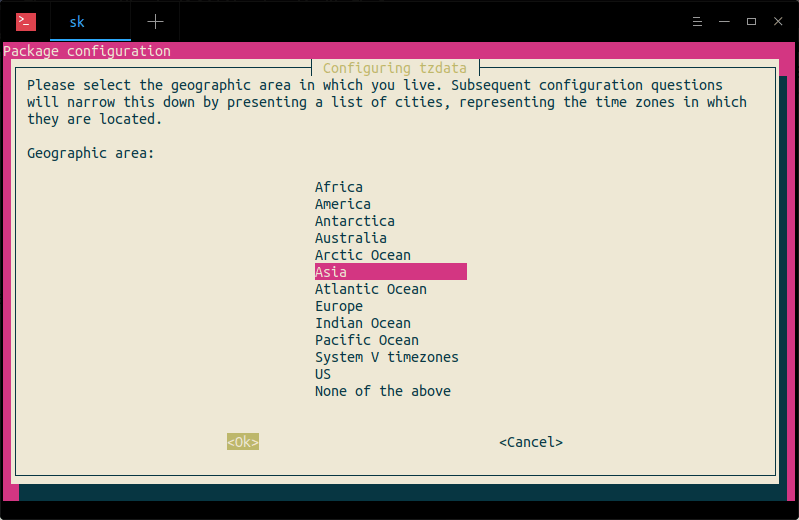Pick Australia in the tzdata list
Viewport: 799px width, 520px height.
pyautogui.click(x=351, y=238)
